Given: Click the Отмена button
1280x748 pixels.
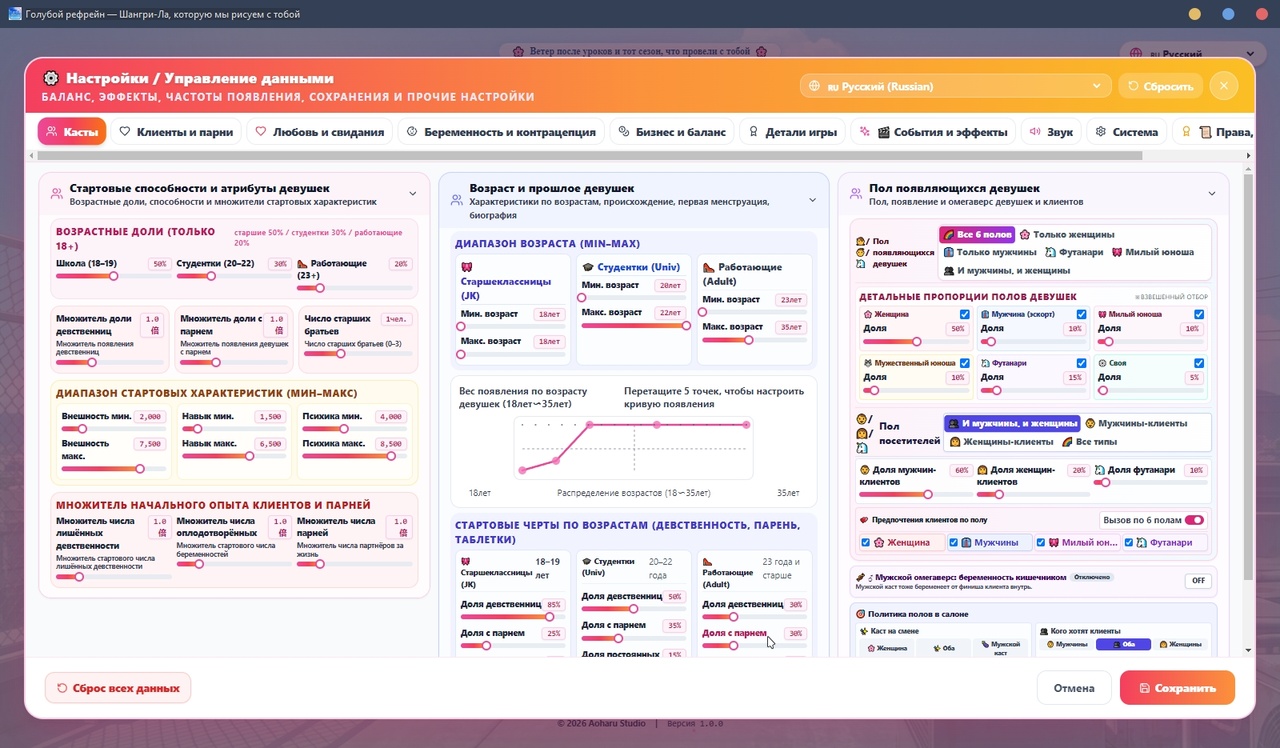Looking at the screenshot, I should [1074, 688].
